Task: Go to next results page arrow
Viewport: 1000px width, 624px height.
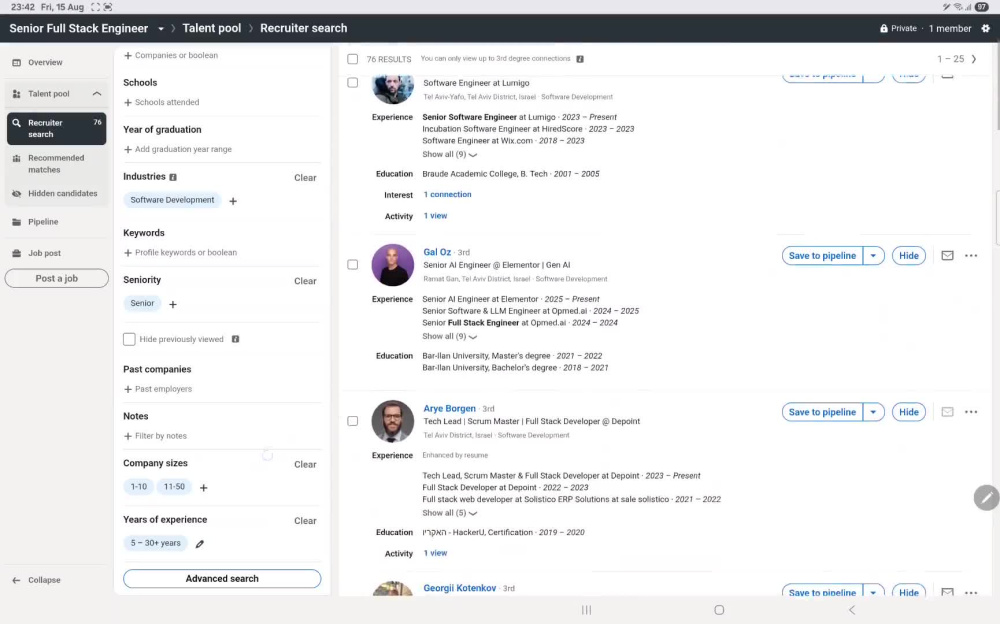Action: click(x=974, y=59)
